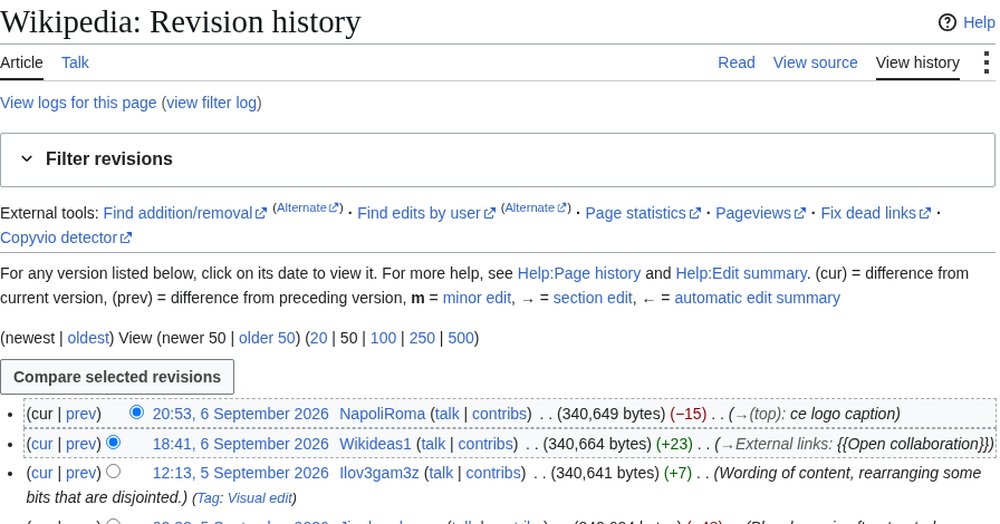Open the View source tab
The width and height of the screenshot is (1000, 524).
click(815, 62)
